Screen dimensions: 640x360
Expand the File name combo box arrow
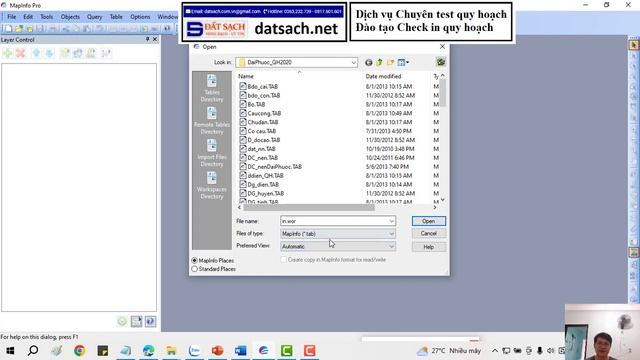point(391,221)
